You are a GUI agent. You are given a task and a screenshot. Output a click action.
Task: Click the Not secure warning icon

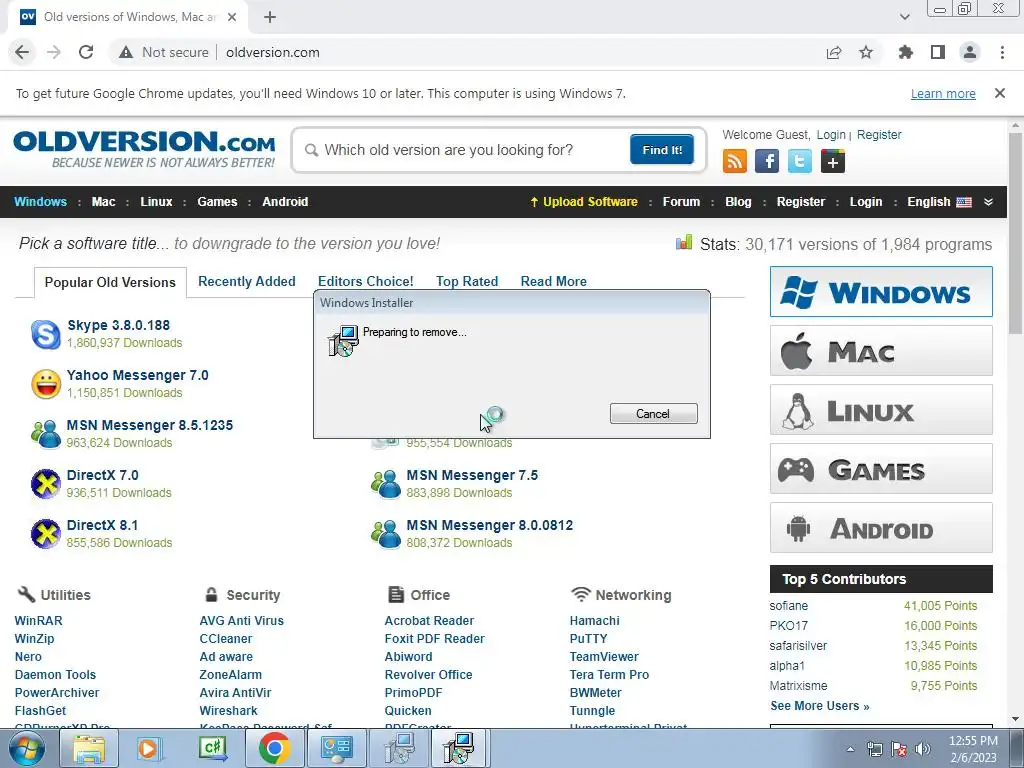click(126, 52)
